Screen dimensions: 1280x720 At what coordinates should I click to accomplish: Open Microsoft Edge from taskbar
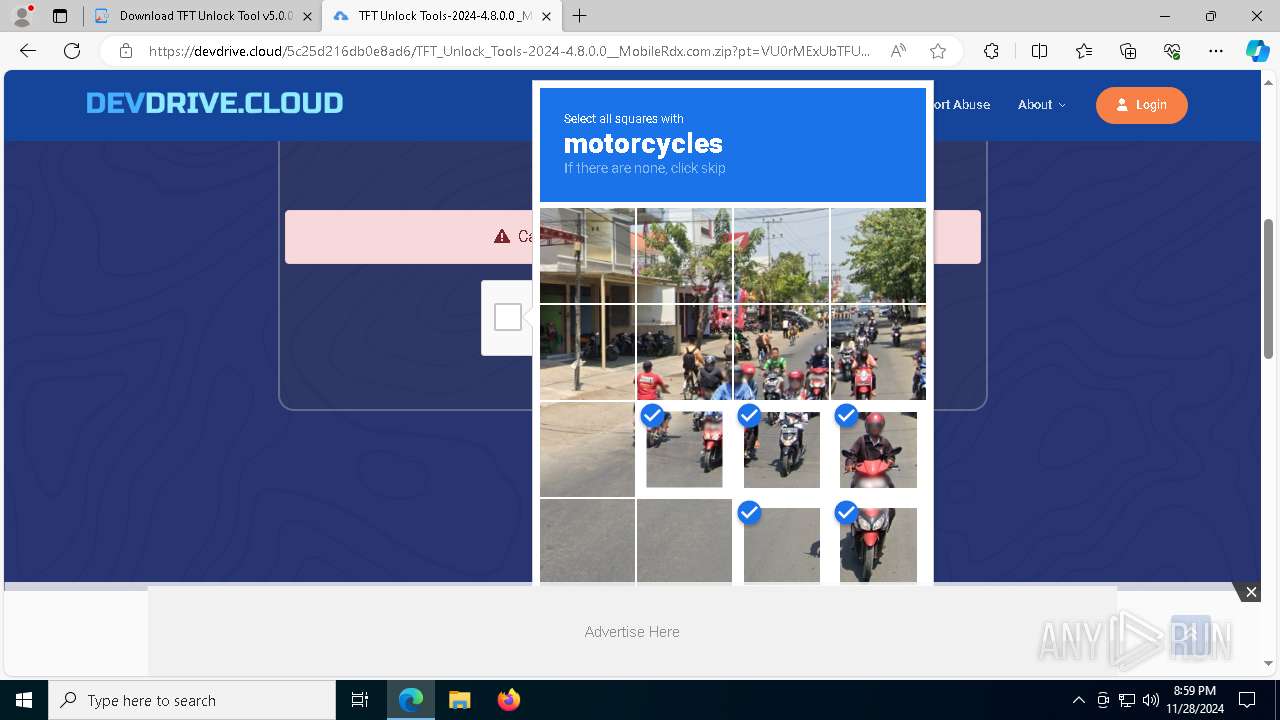[x=411, y=700]
